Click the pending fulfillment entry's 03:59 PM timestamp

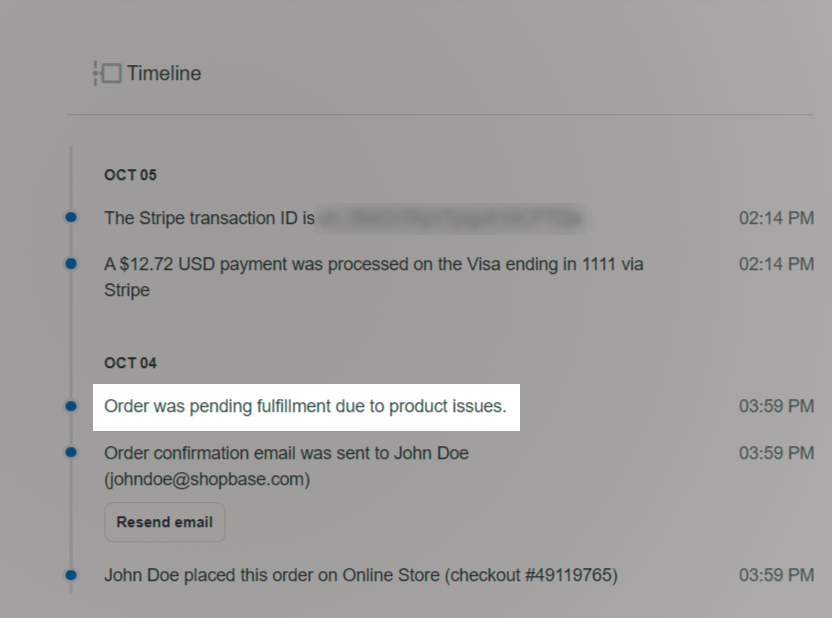pos(776,407)
